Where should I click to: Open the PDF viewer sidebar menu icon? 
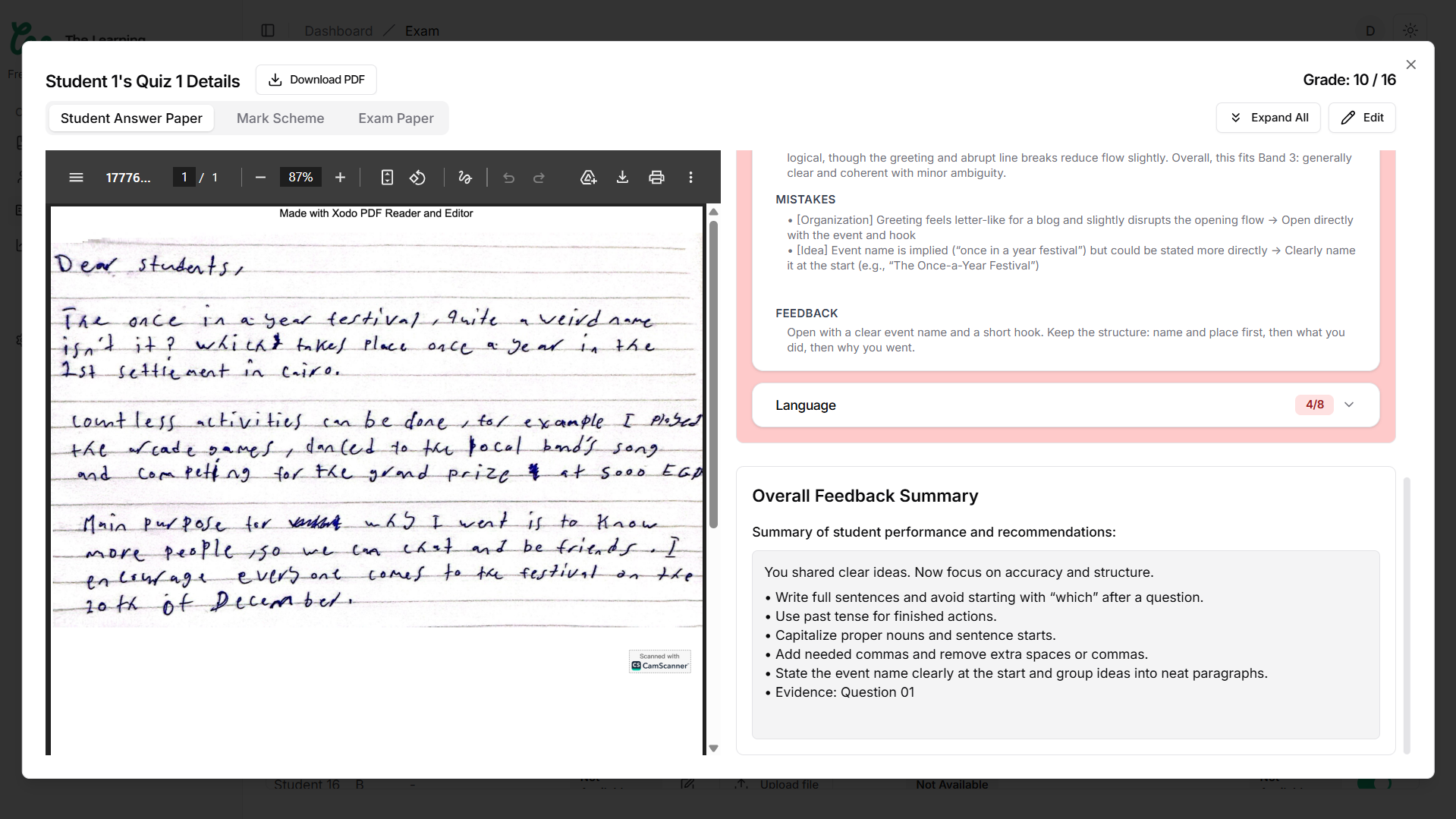76,178
